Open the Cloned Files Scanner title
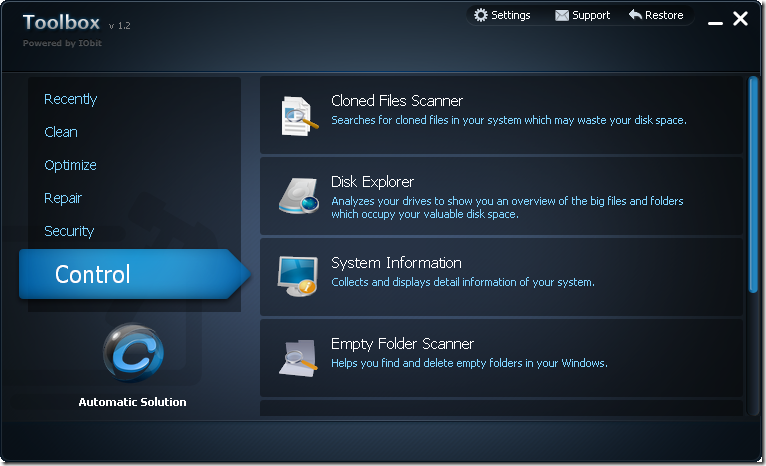The height and width of the screenshot is (466, 766). point(397,101)
